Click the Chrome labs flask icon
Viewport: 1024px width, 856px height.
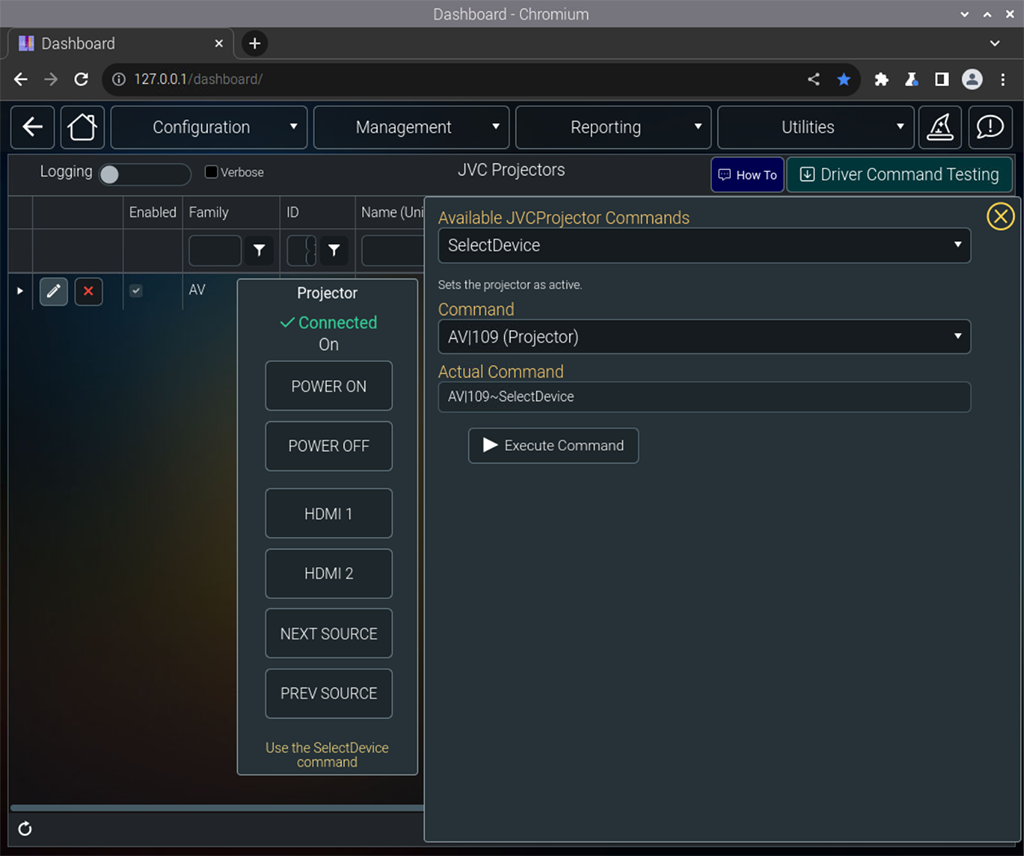point(912,79)
